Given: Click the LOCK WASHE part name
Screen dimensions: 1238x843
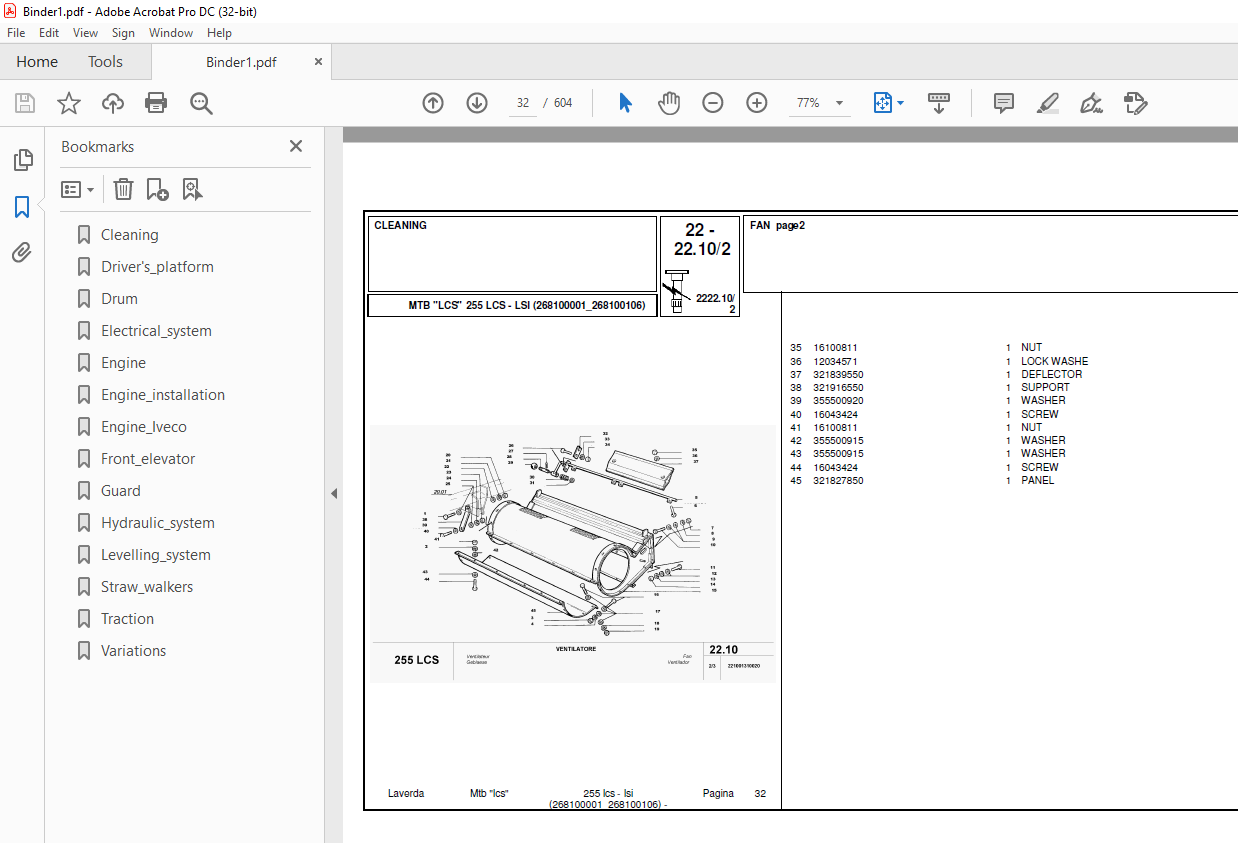Looking at the screenshot, I should [1054, 361].
